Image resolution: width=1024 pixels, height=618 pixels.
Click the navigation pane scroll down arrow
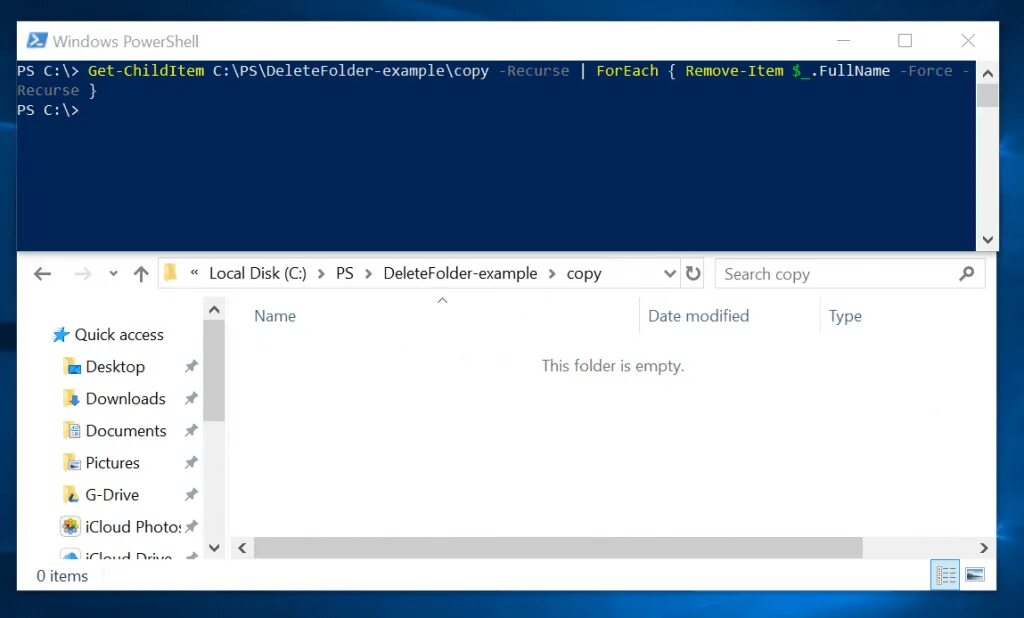point(214,547)
